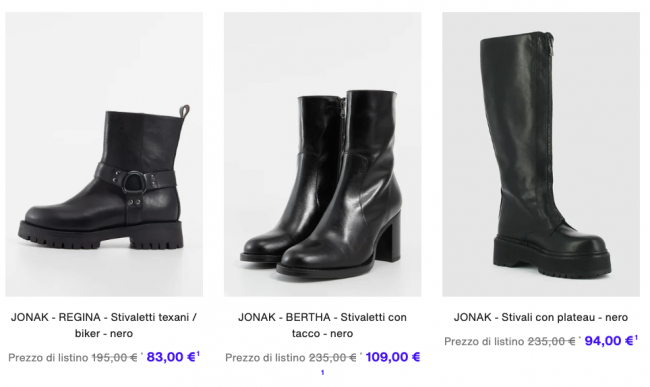The width and height of the screenshot is (650, 387).
Task: Click footnote marker 1 beside 94,00 €
Action: pyautogui.click(x=636, y=338)
